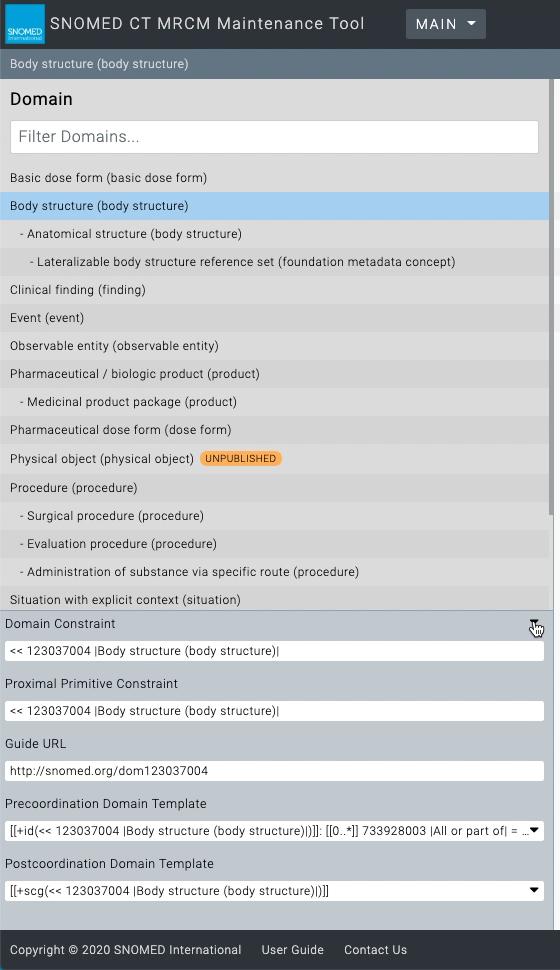Select Medicinal product package (product) domain
Viewport: 560px width, 970px height.
click(274, 402)
